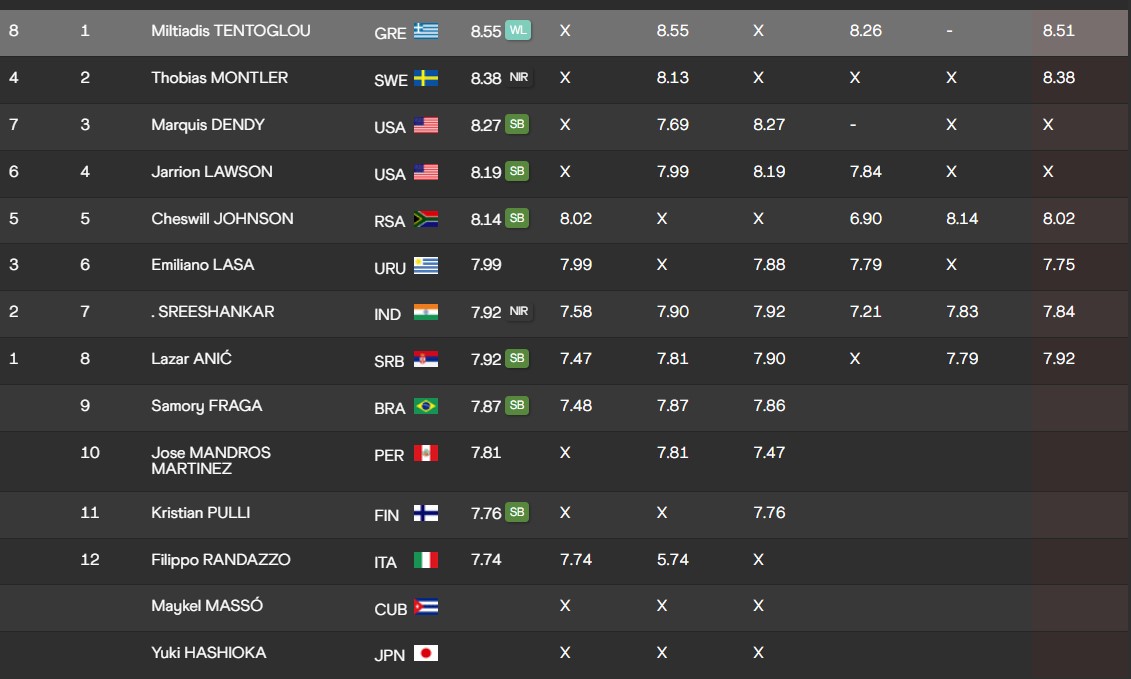Screen dimensions: 1131x679
Task: Click the Finland flag icon
Action: (426, 513)
